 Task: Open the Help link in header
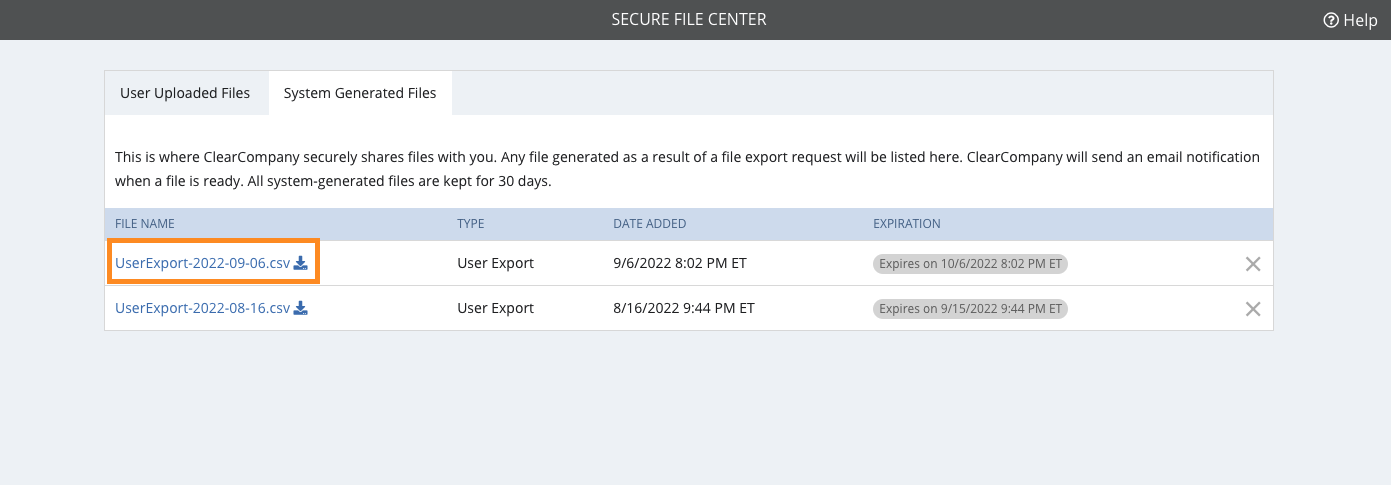click(x=1350, y=20)
